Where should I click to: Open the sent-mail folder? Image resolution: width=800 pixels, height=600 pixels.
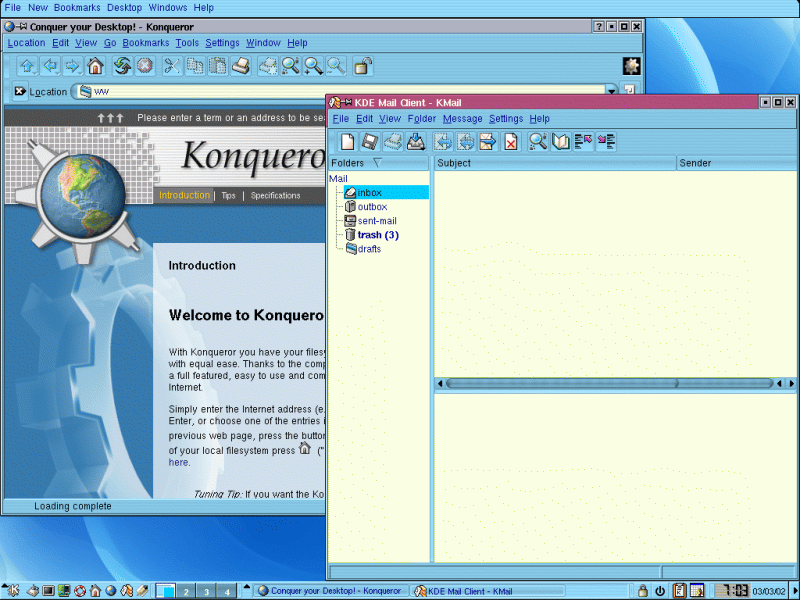click(370, 221)
